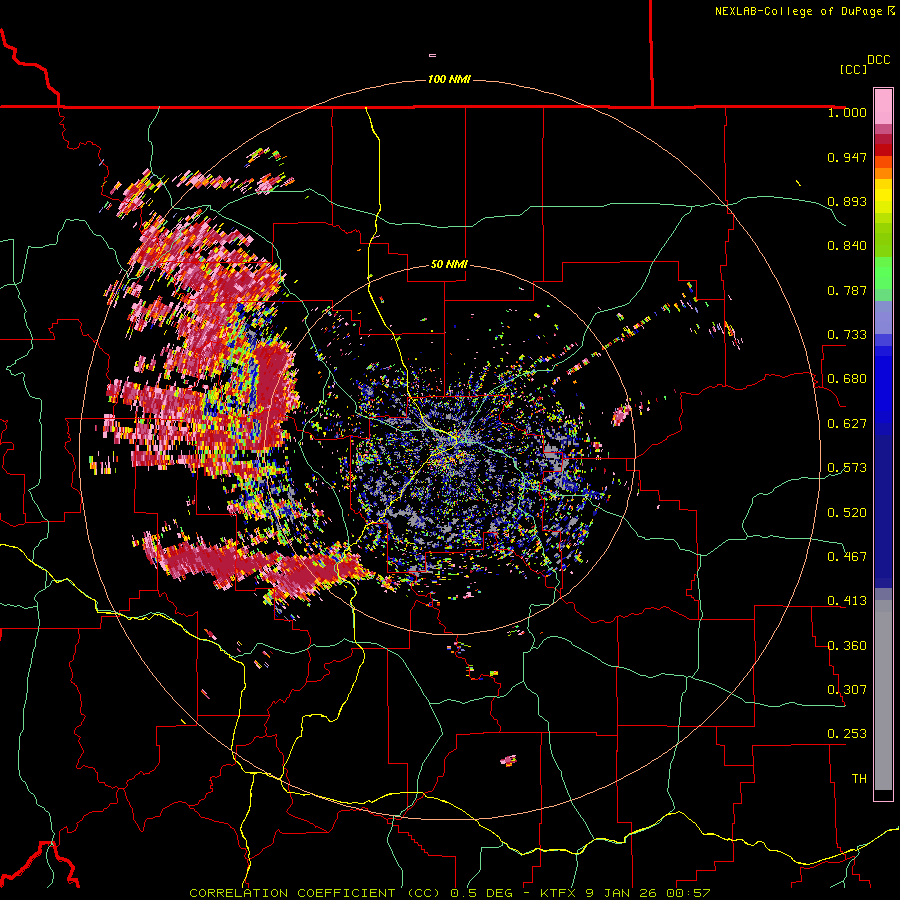Click the 0.947 scale value
900x900 pixels.
847,157
